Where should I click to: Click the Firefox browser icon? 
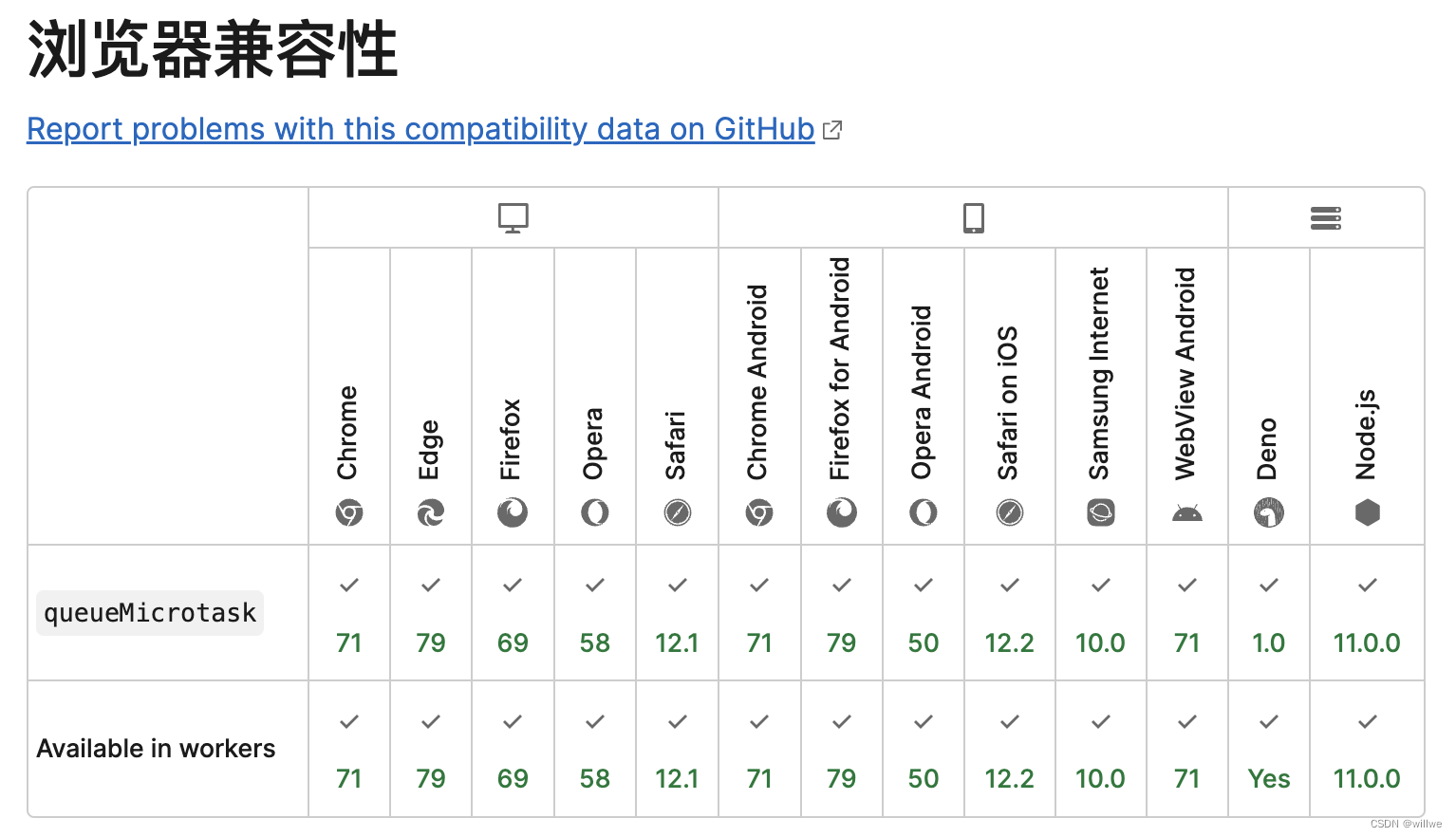click(513, 512)
